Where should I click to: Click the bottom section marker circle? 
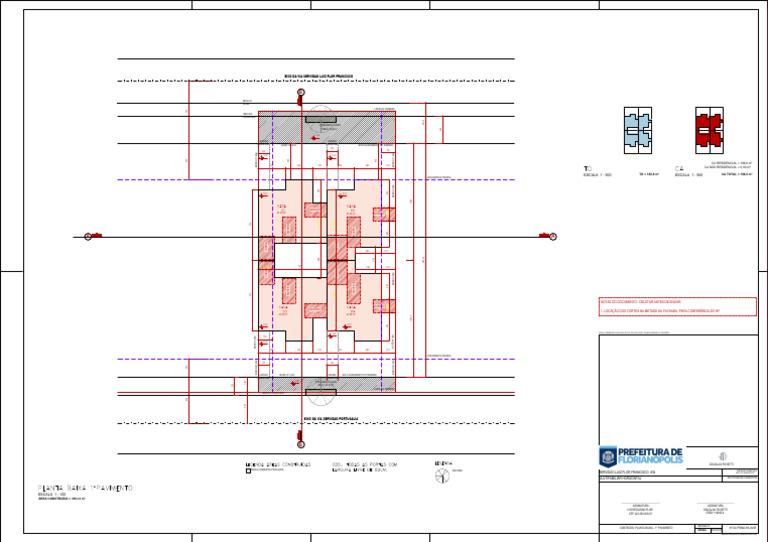point(301,444)
